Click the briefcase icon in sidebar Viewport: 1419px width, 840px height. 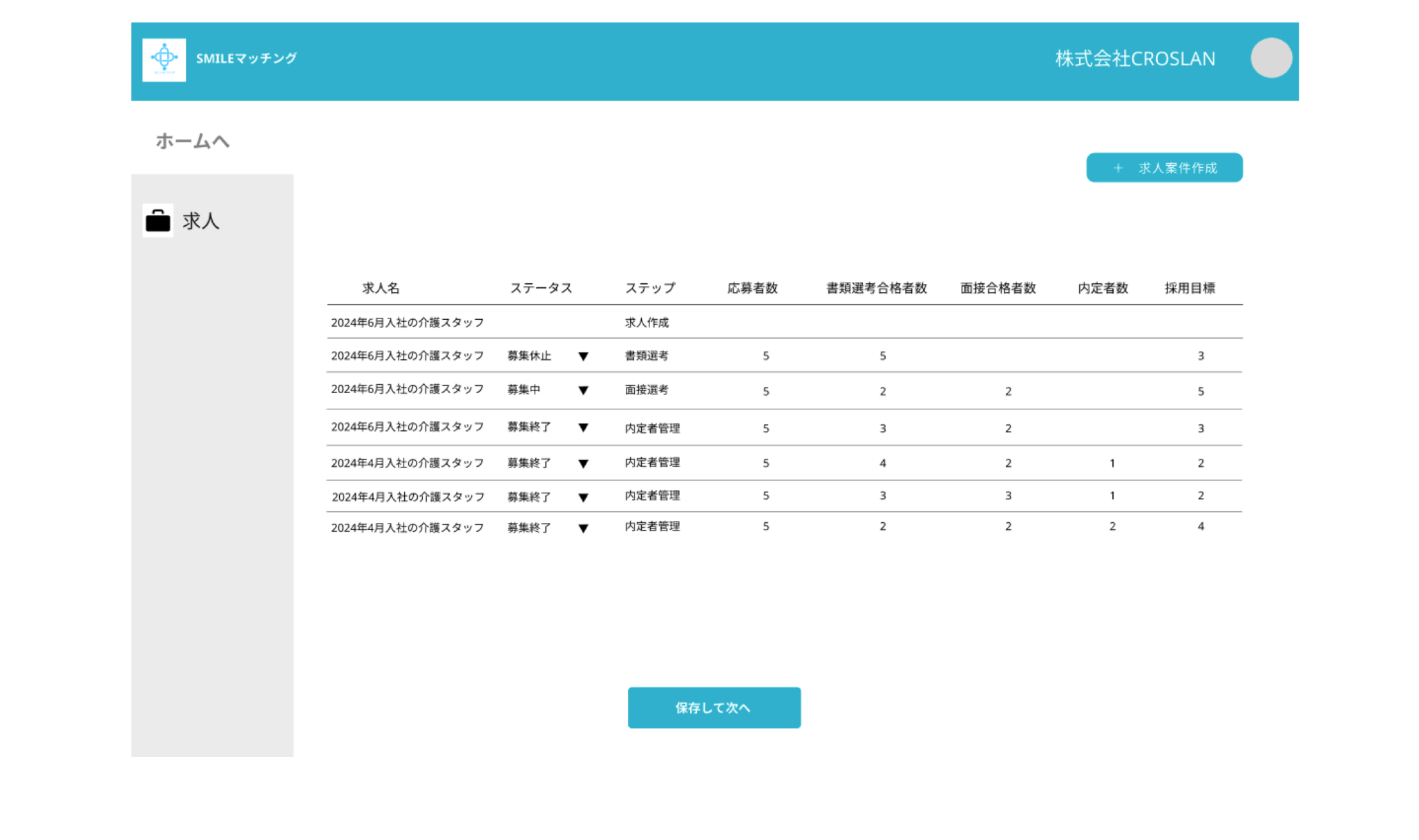pyautogui.click(x=158, y=221)
